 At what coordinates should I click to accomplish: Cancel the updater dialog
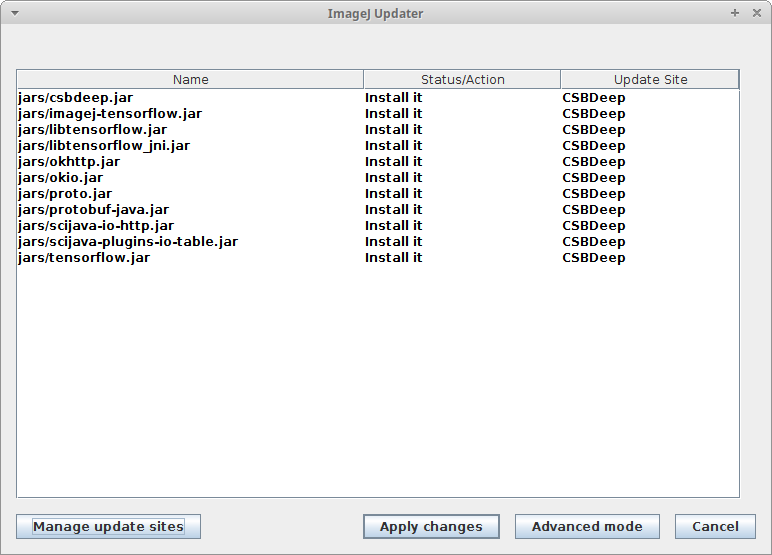pyautogui.click(x=715, y=526)
